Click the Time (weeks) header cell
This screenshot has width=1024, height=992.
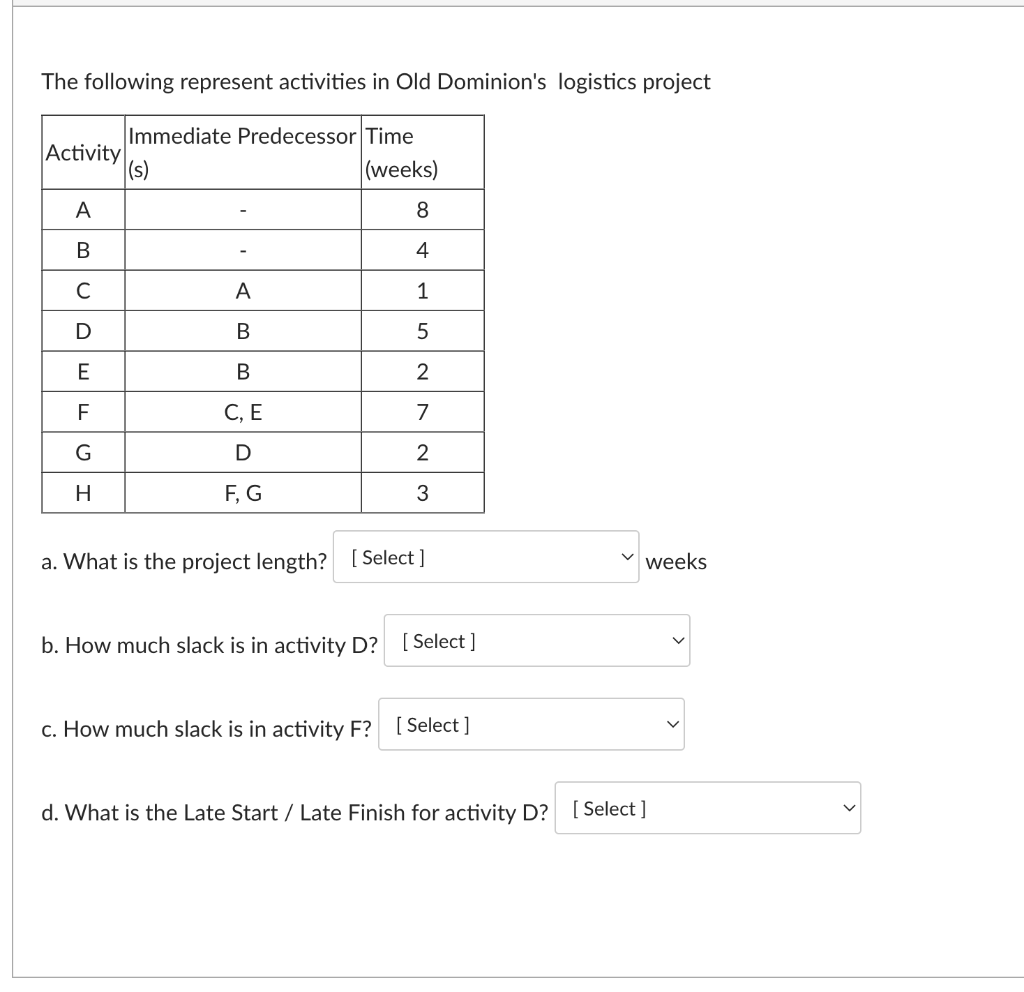coord(421,151)
